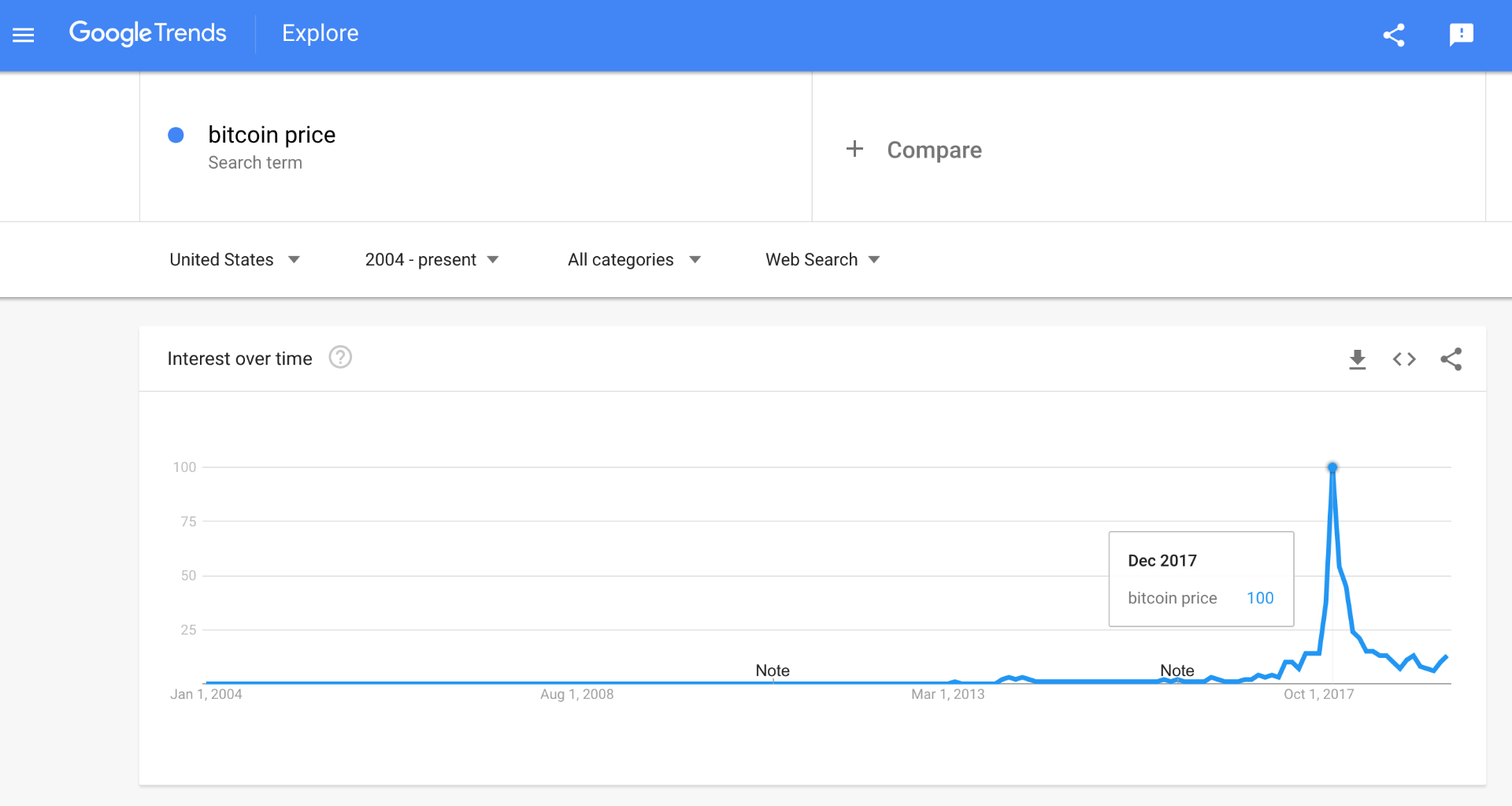
Task: Open the 2004 - present time range dropdown
Action: (x=432, y=260)
